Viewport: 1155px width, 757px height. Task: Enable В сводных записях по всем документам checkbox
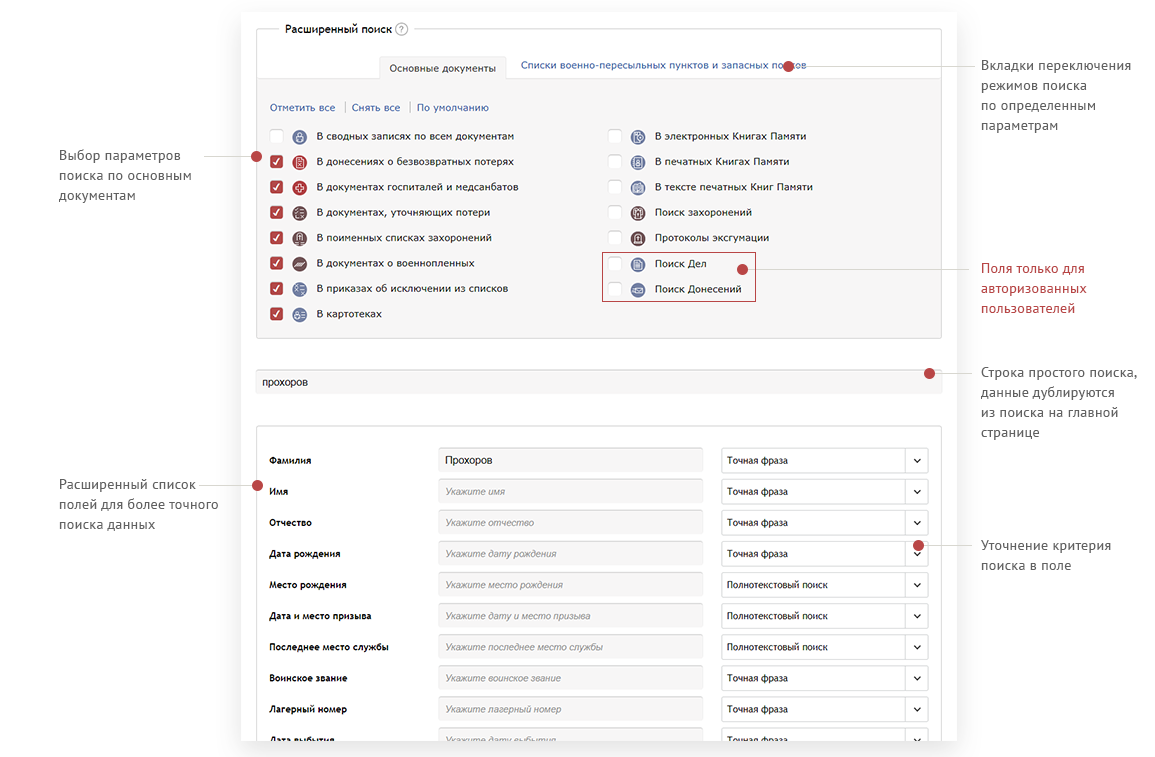pos(276,136)
